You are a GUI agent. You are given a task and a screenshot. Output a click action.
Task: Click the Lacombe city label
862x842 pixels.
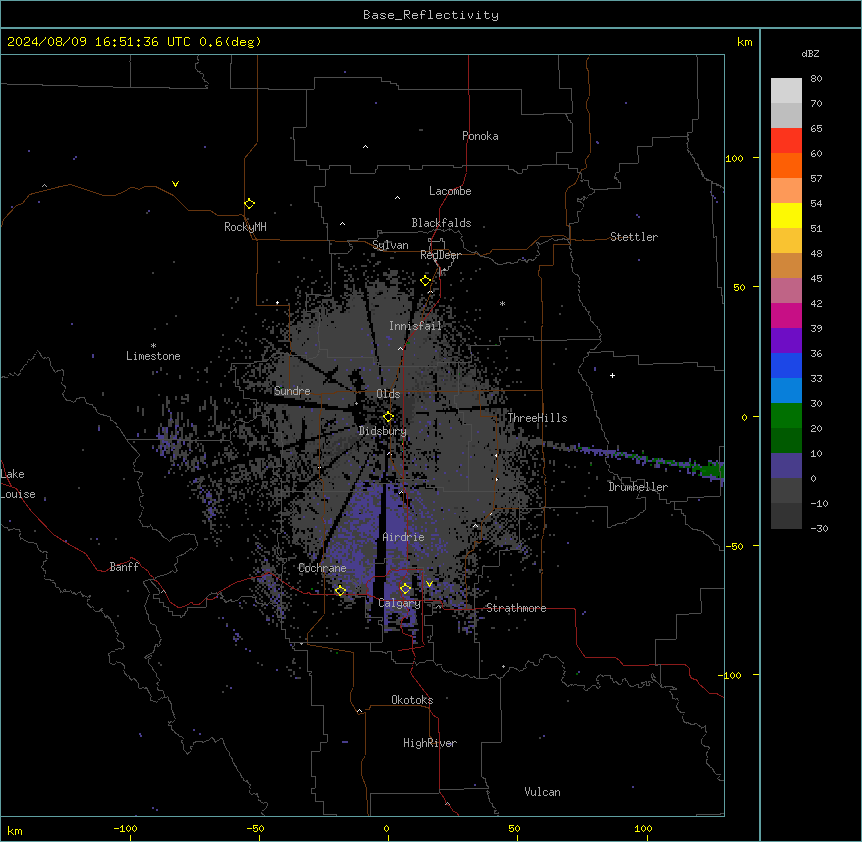[450, 191]
